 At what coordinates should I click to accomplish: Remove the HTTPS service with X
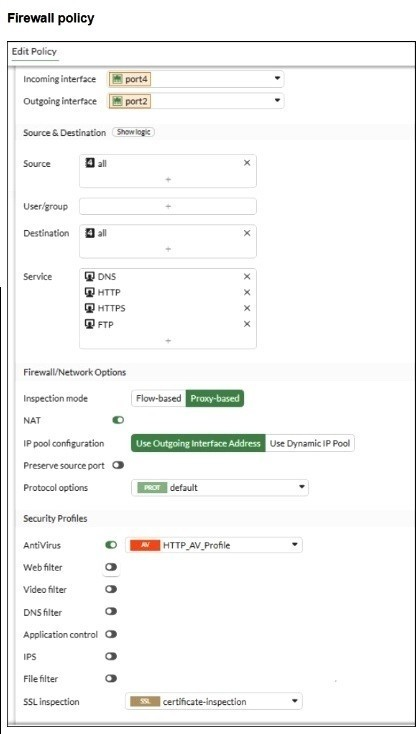[x=247, y=308]
